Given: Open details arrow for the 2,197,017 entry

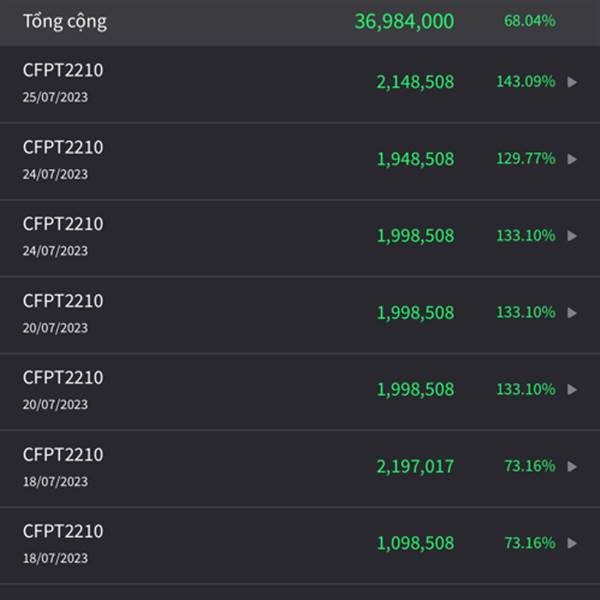Looking at the screenshot, I should coord(572,466).
